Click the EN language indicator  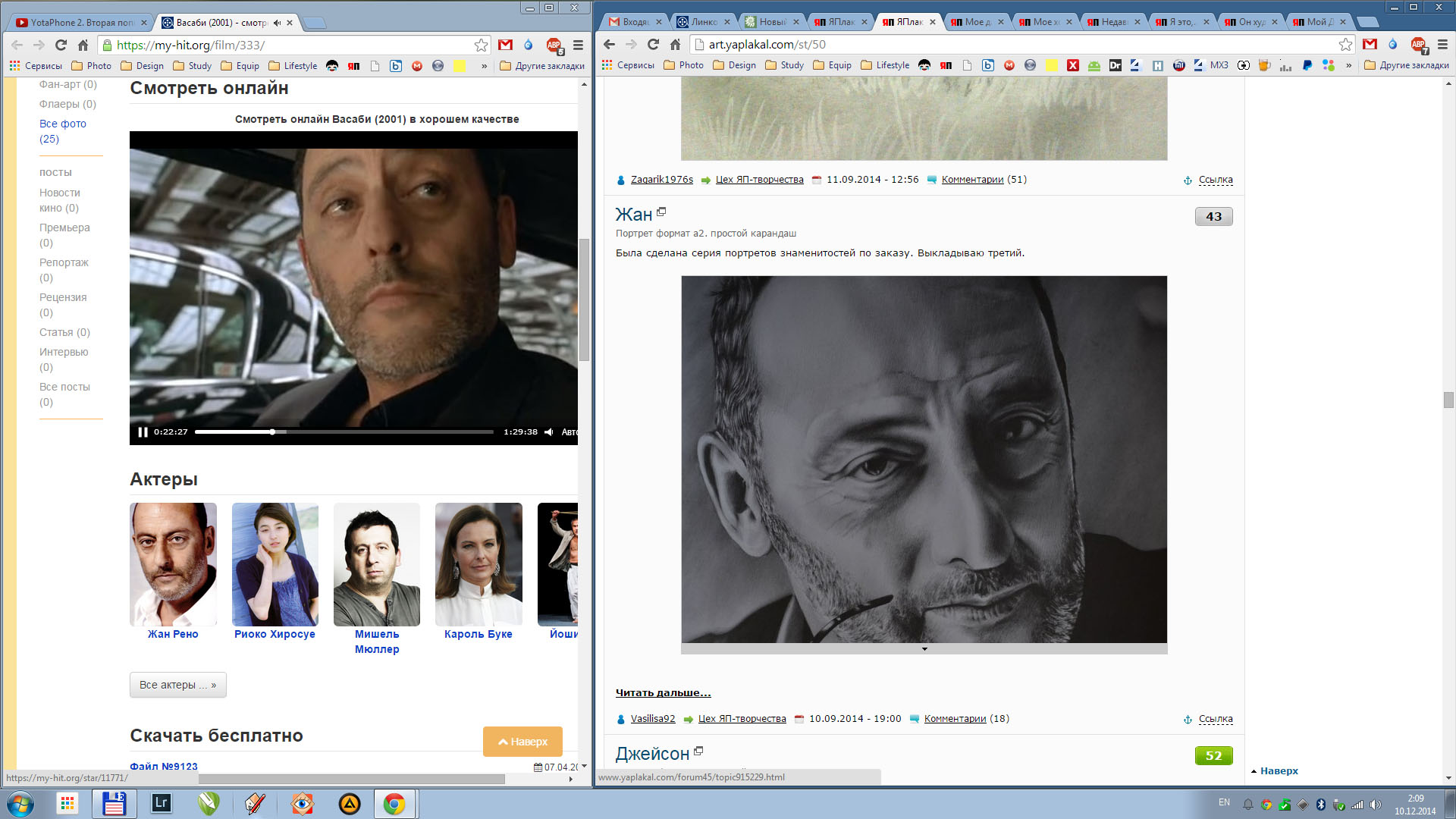click(1224, 802)
